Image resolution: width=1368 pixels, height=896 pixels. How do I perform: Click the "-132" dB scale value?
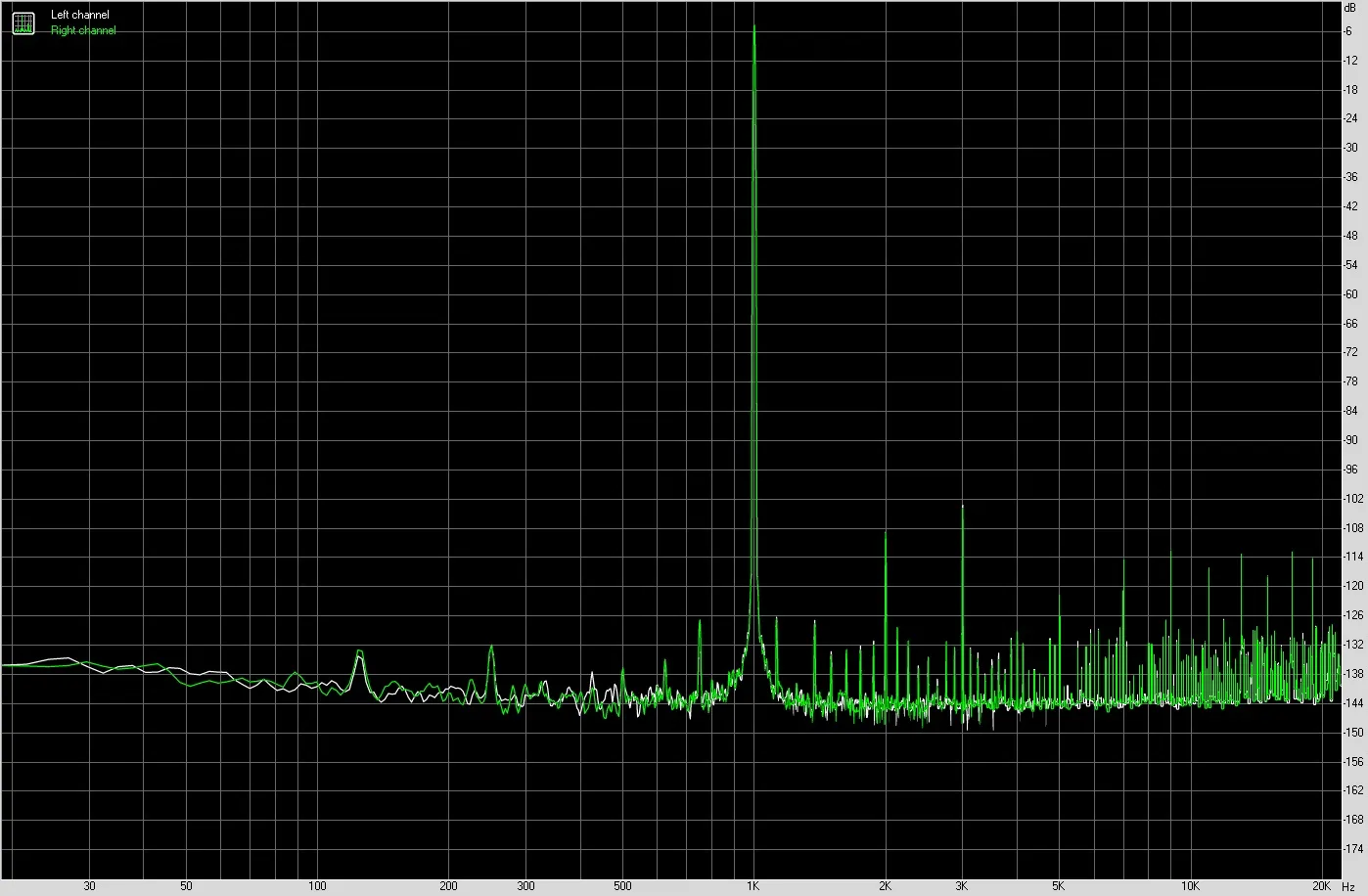pos(1354,645)
